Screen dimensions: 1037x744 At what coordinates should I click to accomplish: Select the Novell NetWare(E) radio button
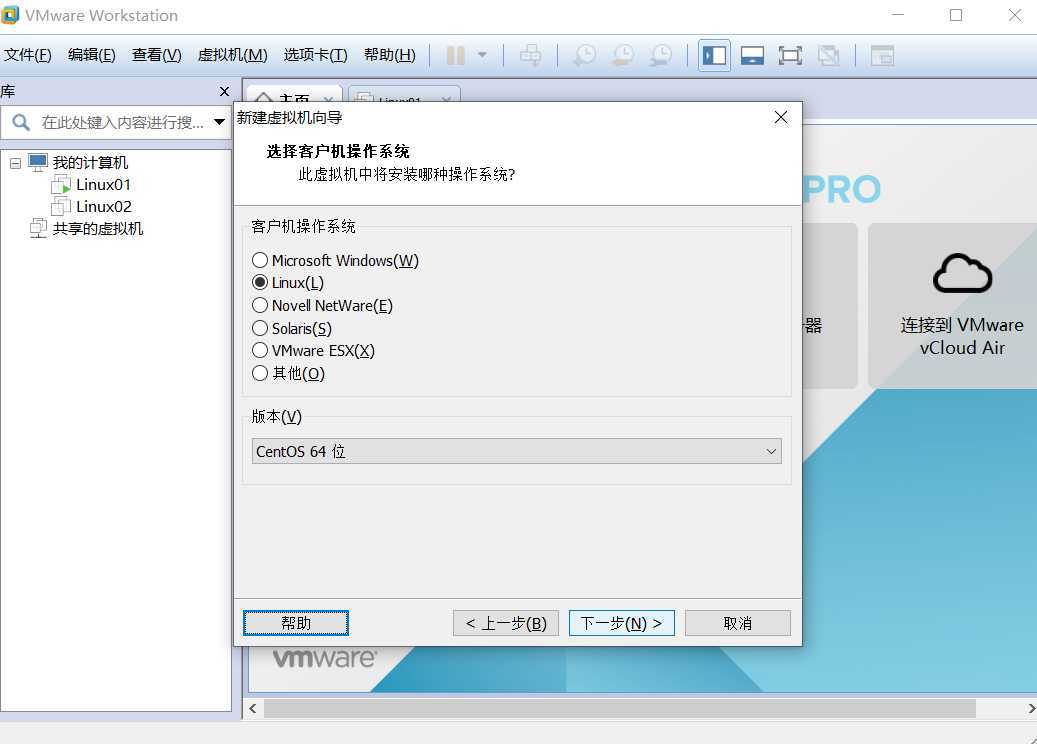point(260,305)
